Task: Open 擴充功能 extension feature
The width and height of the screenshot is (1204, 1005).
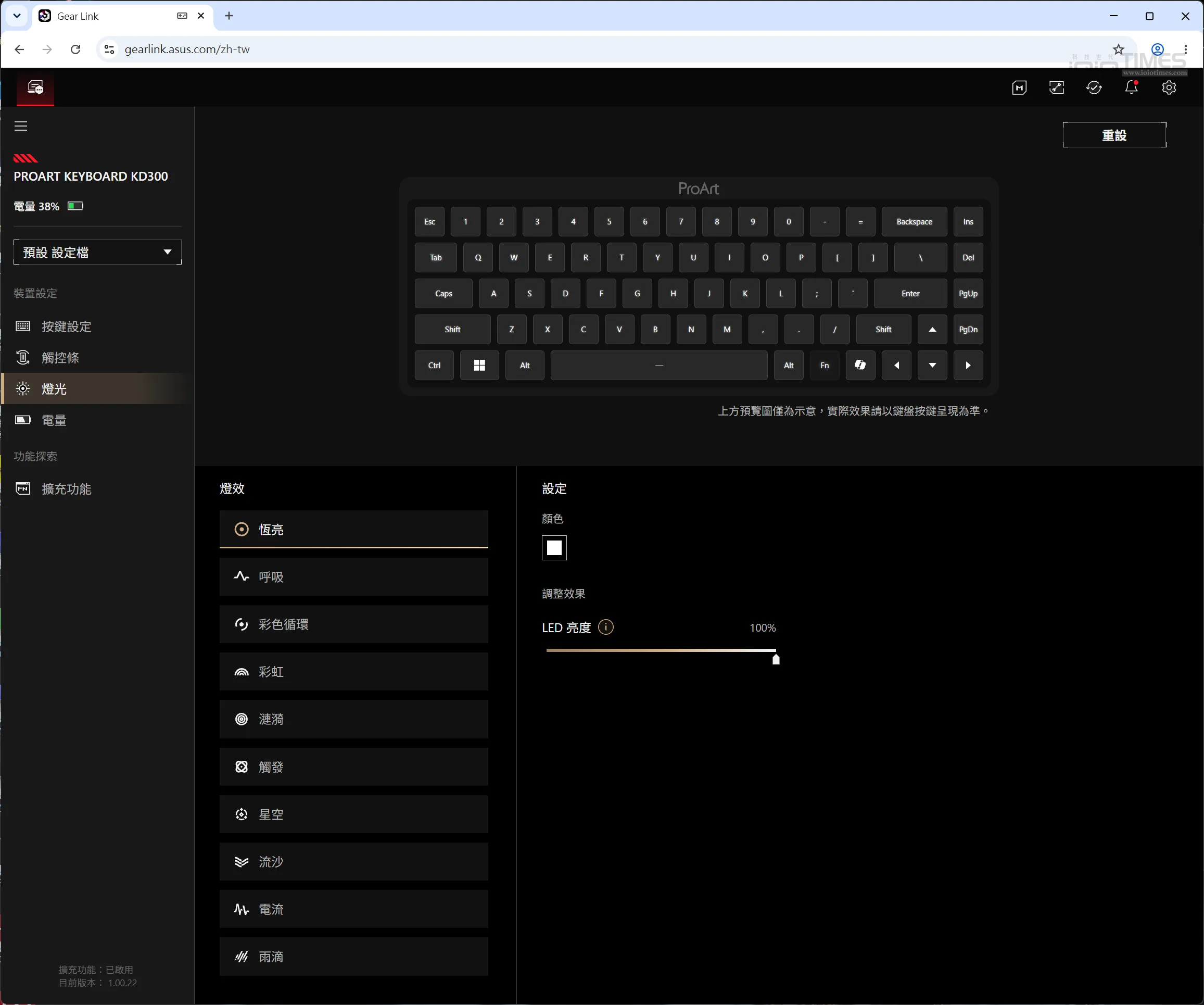Action: coord(97,489)
